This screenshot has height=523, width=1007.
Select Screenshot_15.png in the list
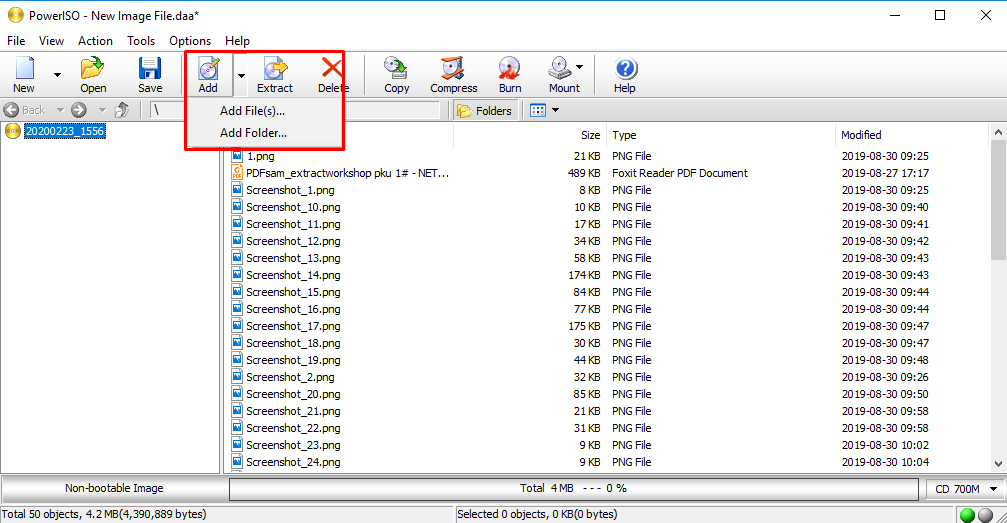(293, 292)
